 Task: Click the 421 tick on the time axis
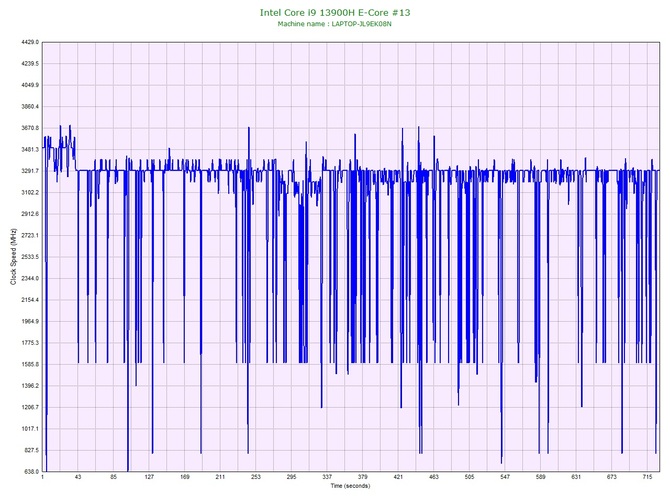click(398, 477)
